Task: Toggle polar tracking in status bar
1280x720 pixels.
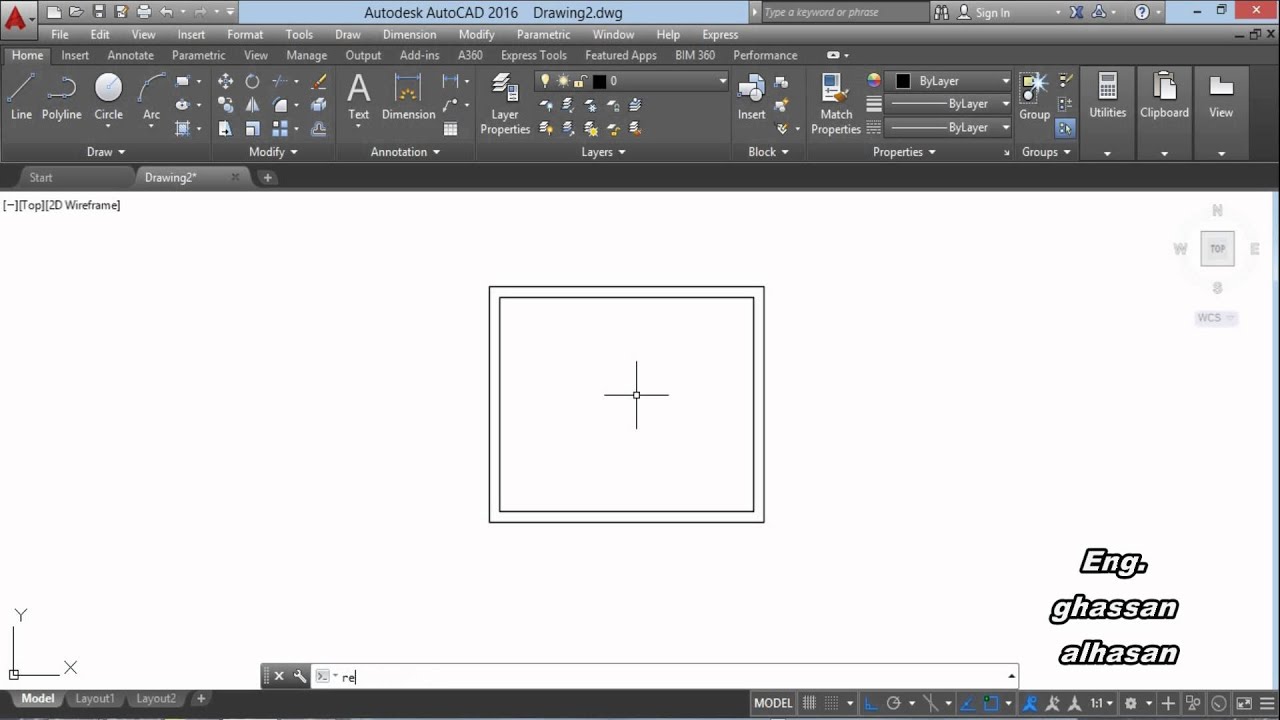Action: tap(894, 703)
